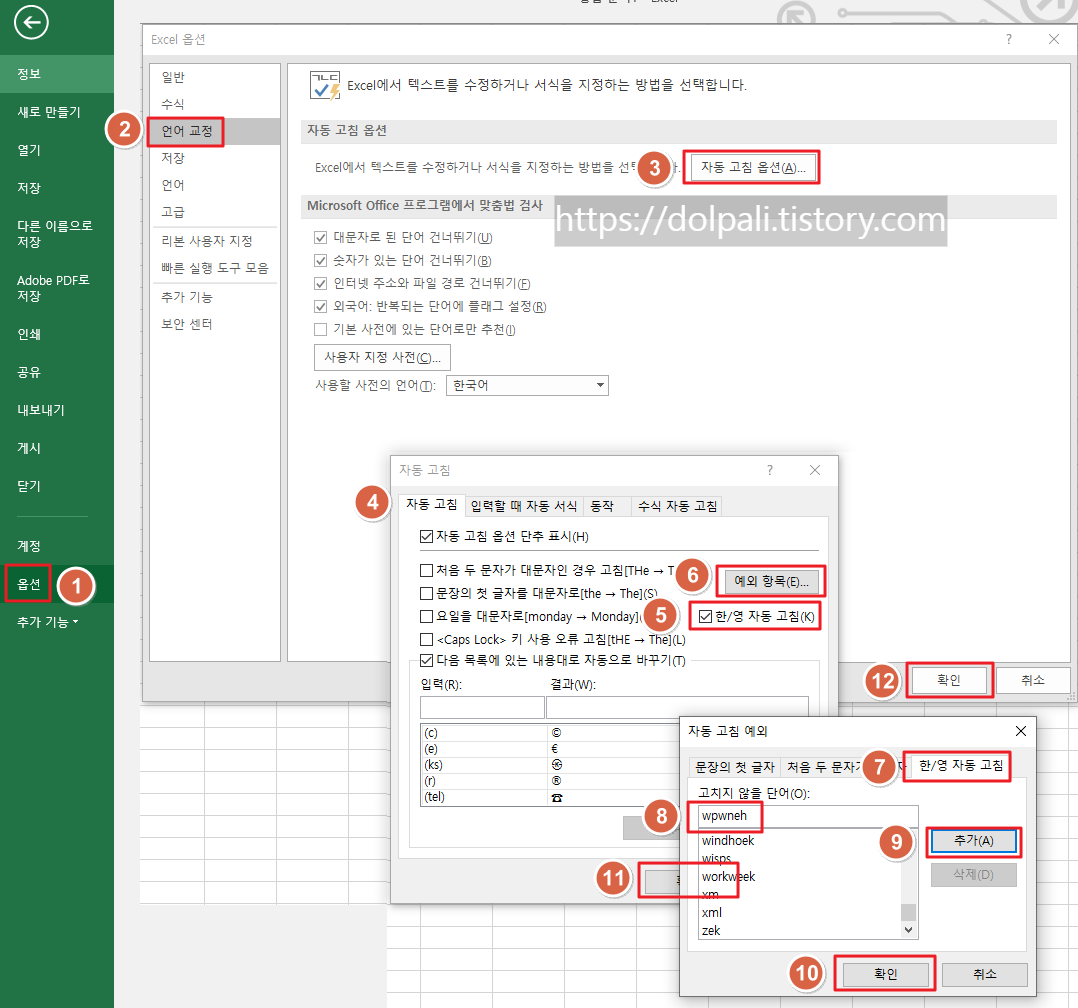
Task: Enable 문장의 첫 글자를 대문자로 checkbox
Action: pyautogui.click(x=426, y=593)
